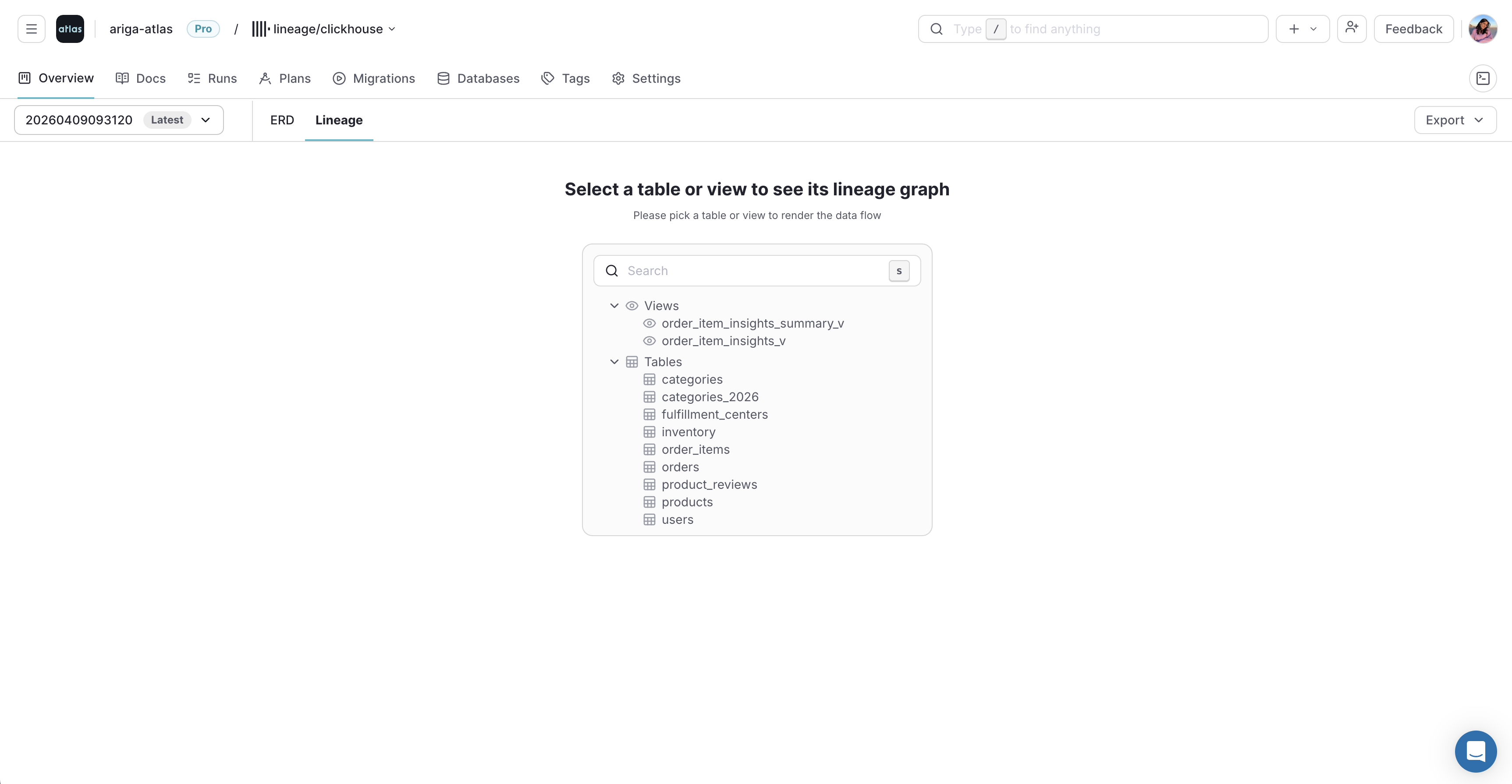Select the Views eye icon
Viewport: 1512px width, 784px height.
pos(632,306)
